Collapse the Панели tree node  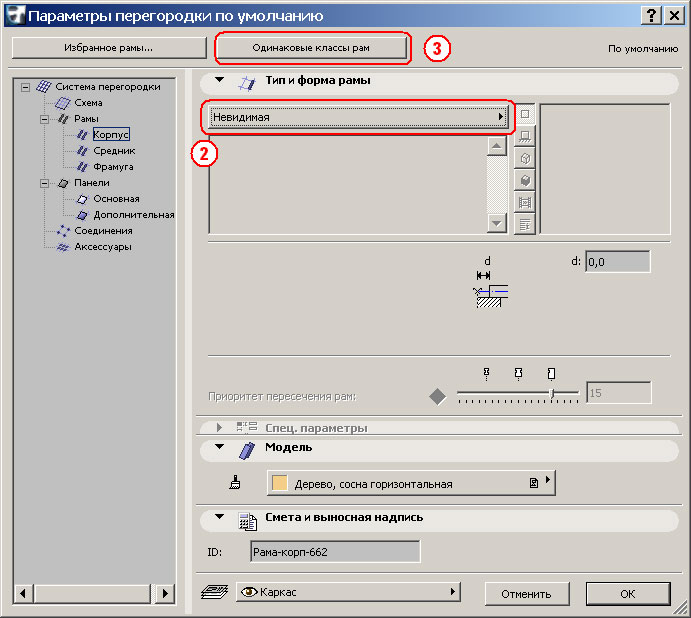[x=45, y=183]
